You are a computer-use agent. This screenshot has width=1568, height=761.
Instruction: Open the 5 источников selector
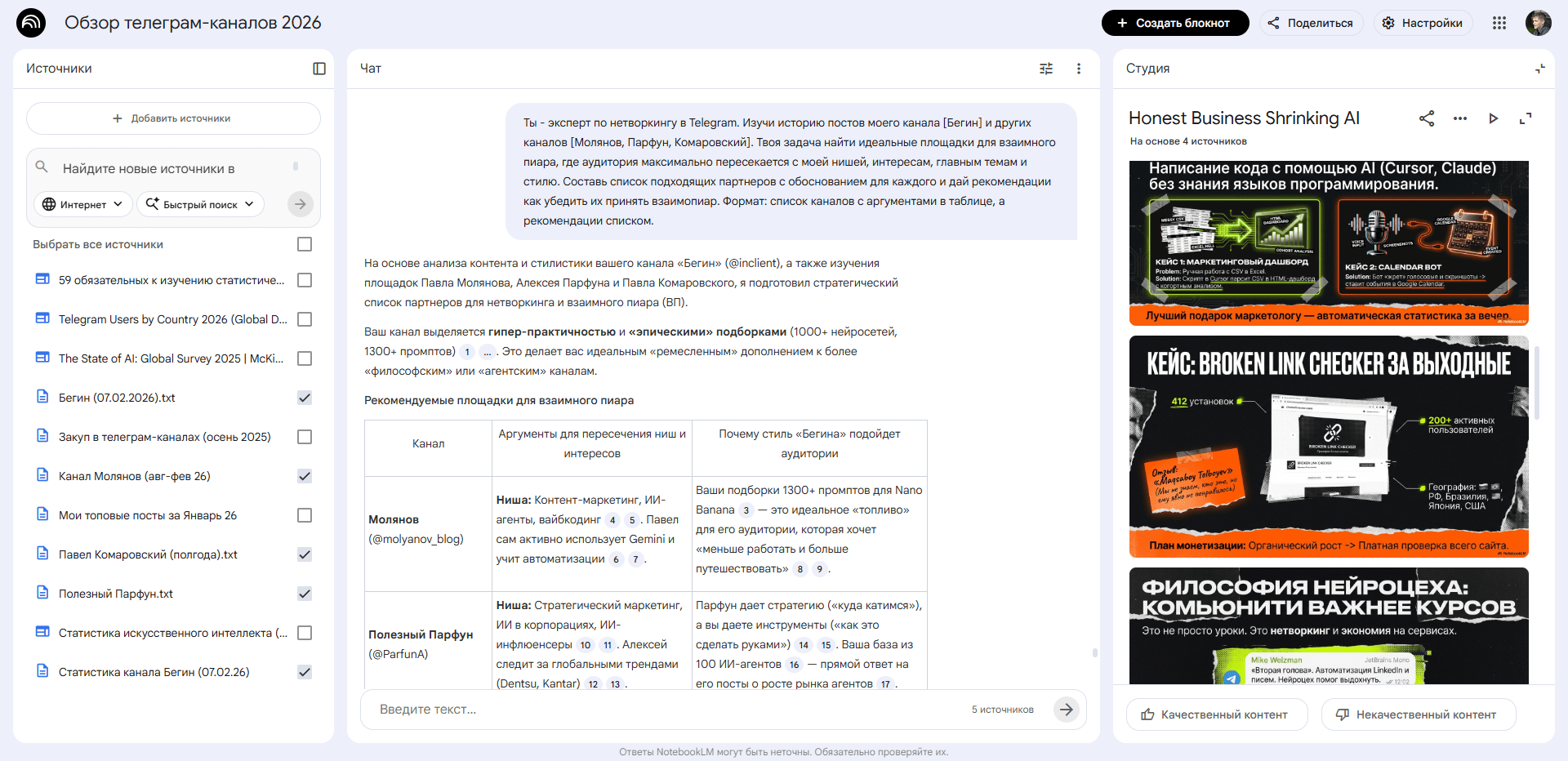click(1002, 710)
